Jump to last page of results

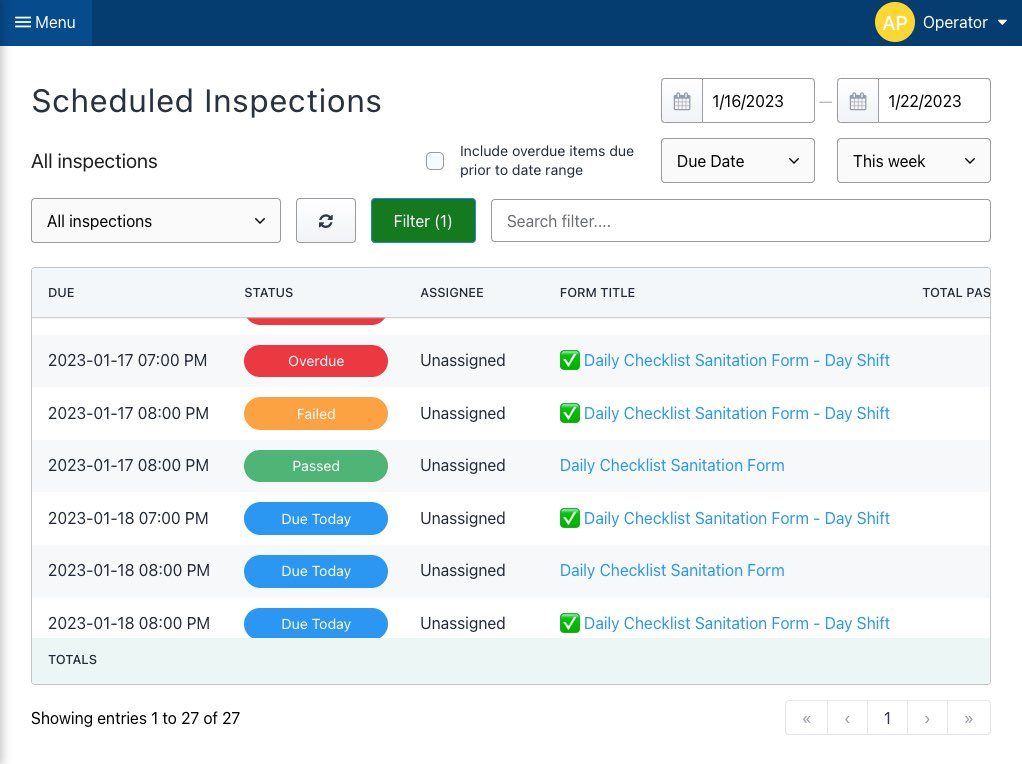[x=969, y=718]
